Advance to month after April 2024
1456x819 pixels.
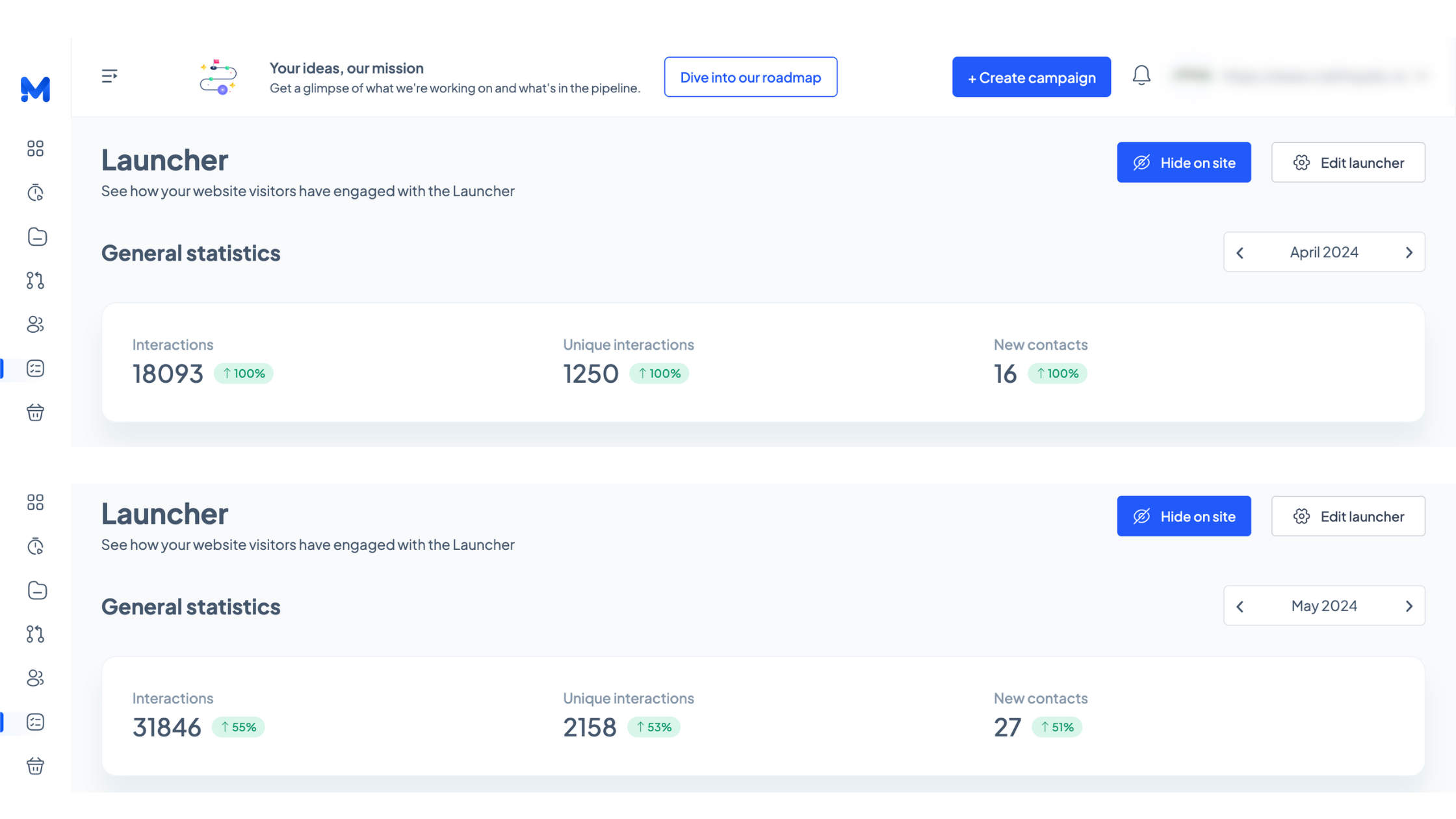click(x=1409, y=253)
